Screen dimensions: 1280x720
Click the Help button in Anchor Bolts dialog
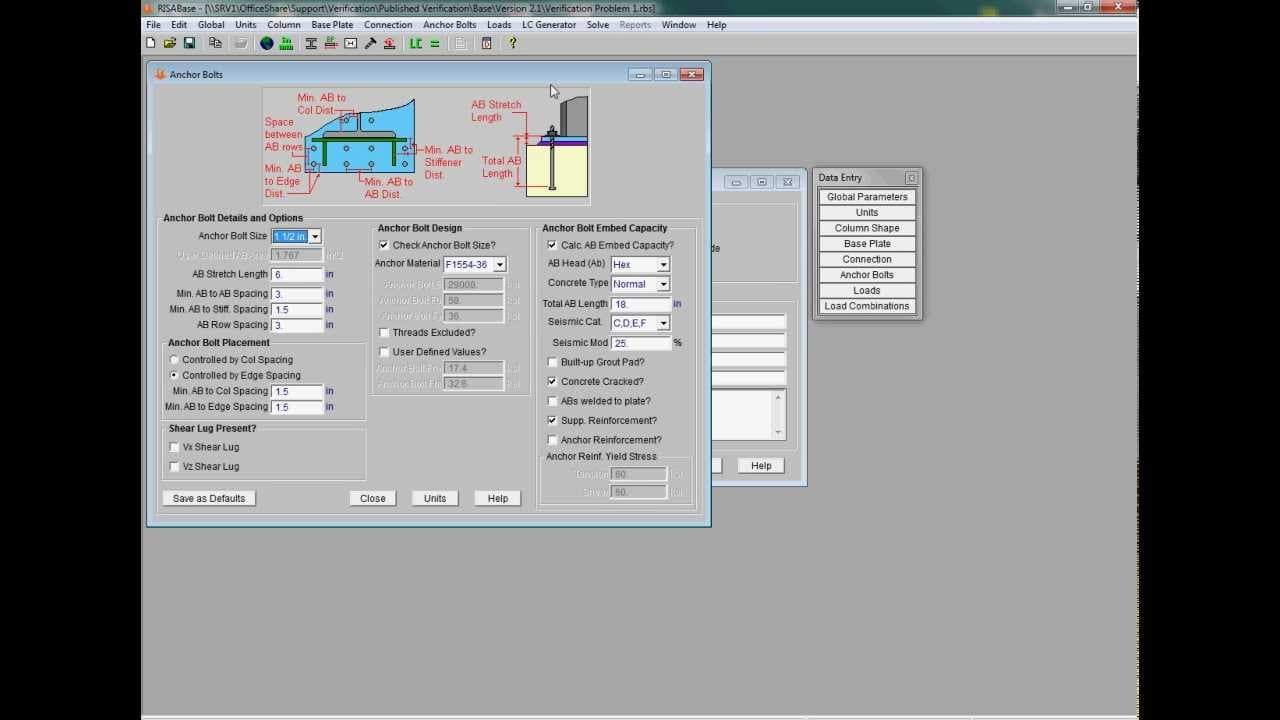tap(498, 498)
